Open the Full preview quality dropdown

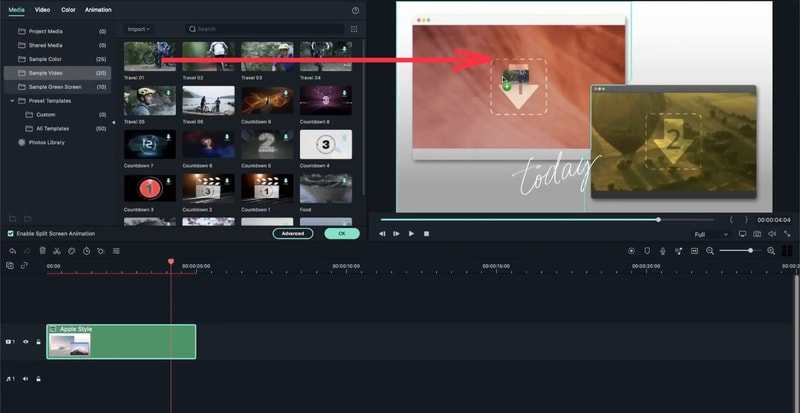[711, 234]
